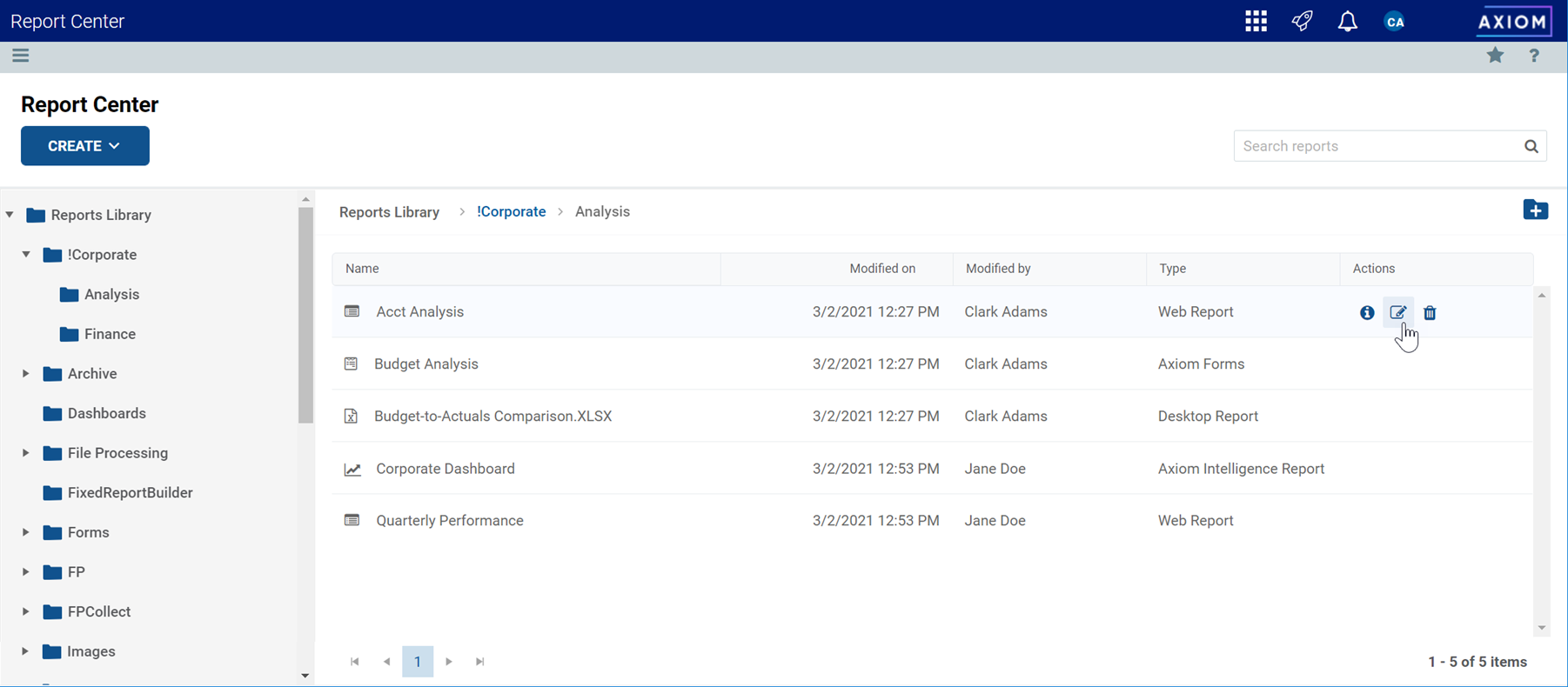Expand the Forms folder node
Viewport: 1568px width, 687px height.
tap(26, 532)
